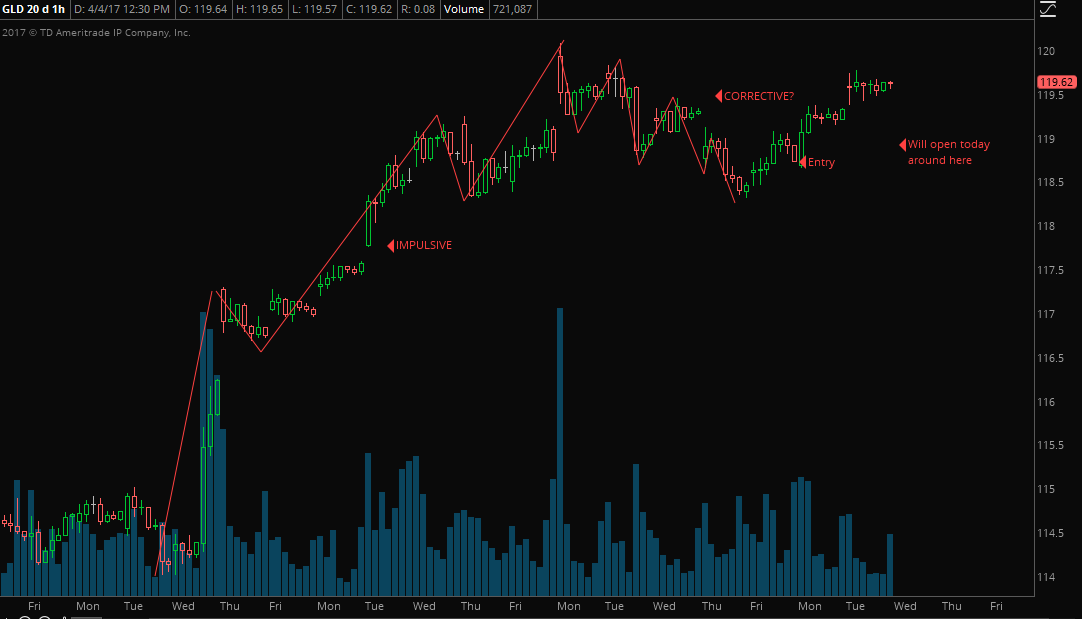The image size is (1082, 619).
Task: Click the date readout D: 4/4/17 12:30 PM
Action: coord(122,9)
